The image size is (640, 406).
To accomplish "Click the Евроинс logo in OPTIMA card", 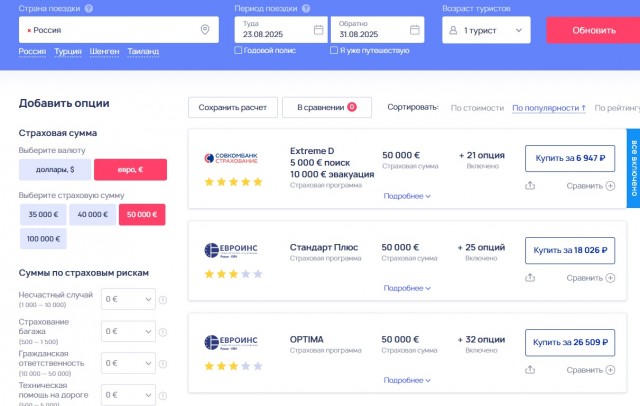I will pyautogui.click(x=231, y=342).
